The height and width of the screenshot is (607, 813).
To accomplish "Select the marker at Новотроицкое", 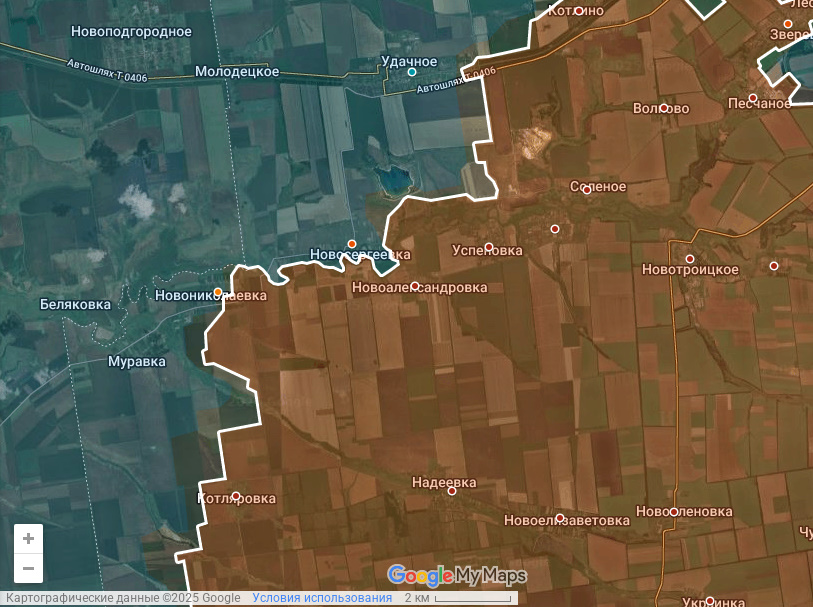I will pos(690,259).
